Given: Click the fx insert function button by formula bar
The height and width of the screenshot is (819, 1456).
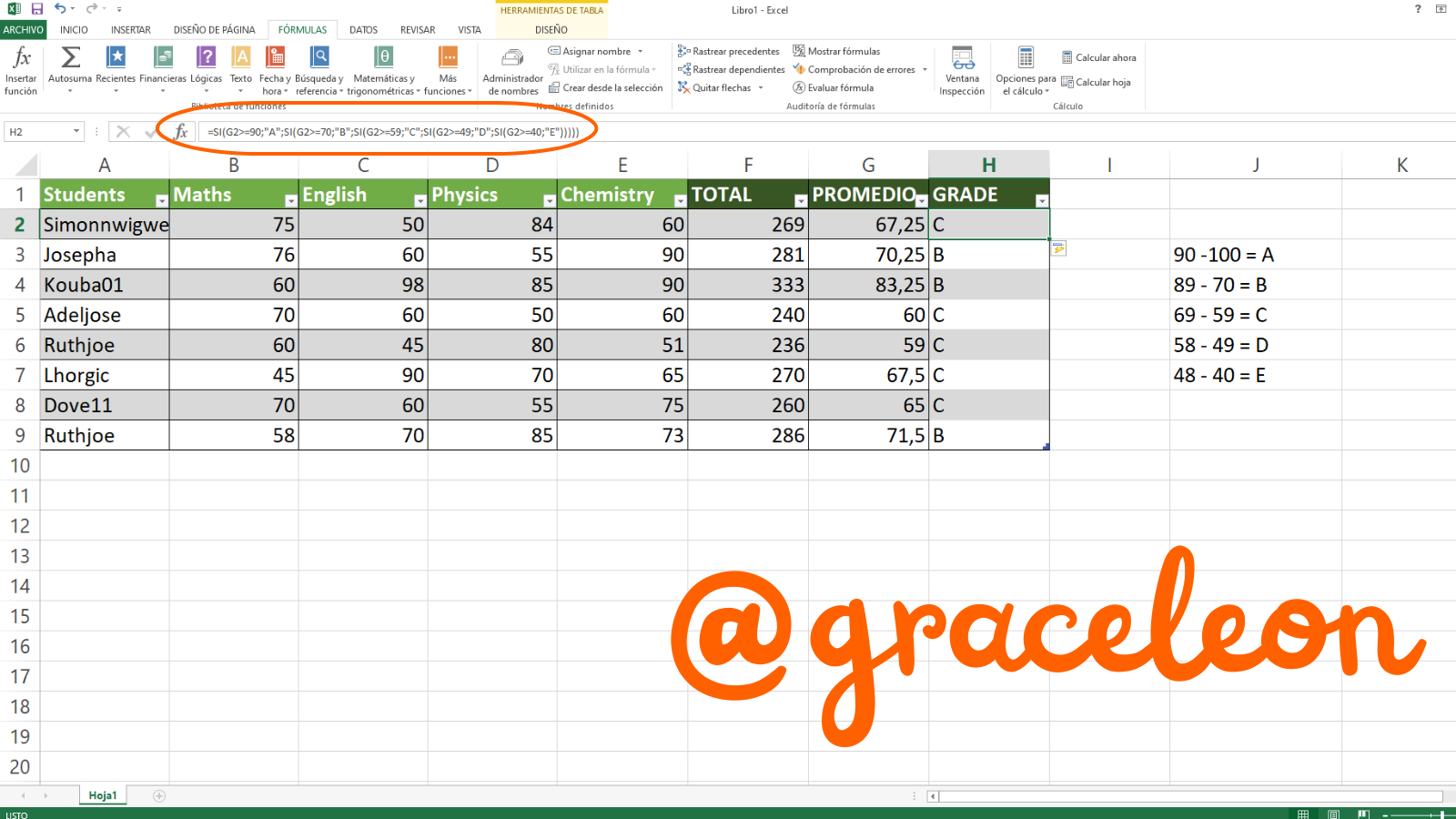Looking at the screenshot, I should [x=181, y=132].
